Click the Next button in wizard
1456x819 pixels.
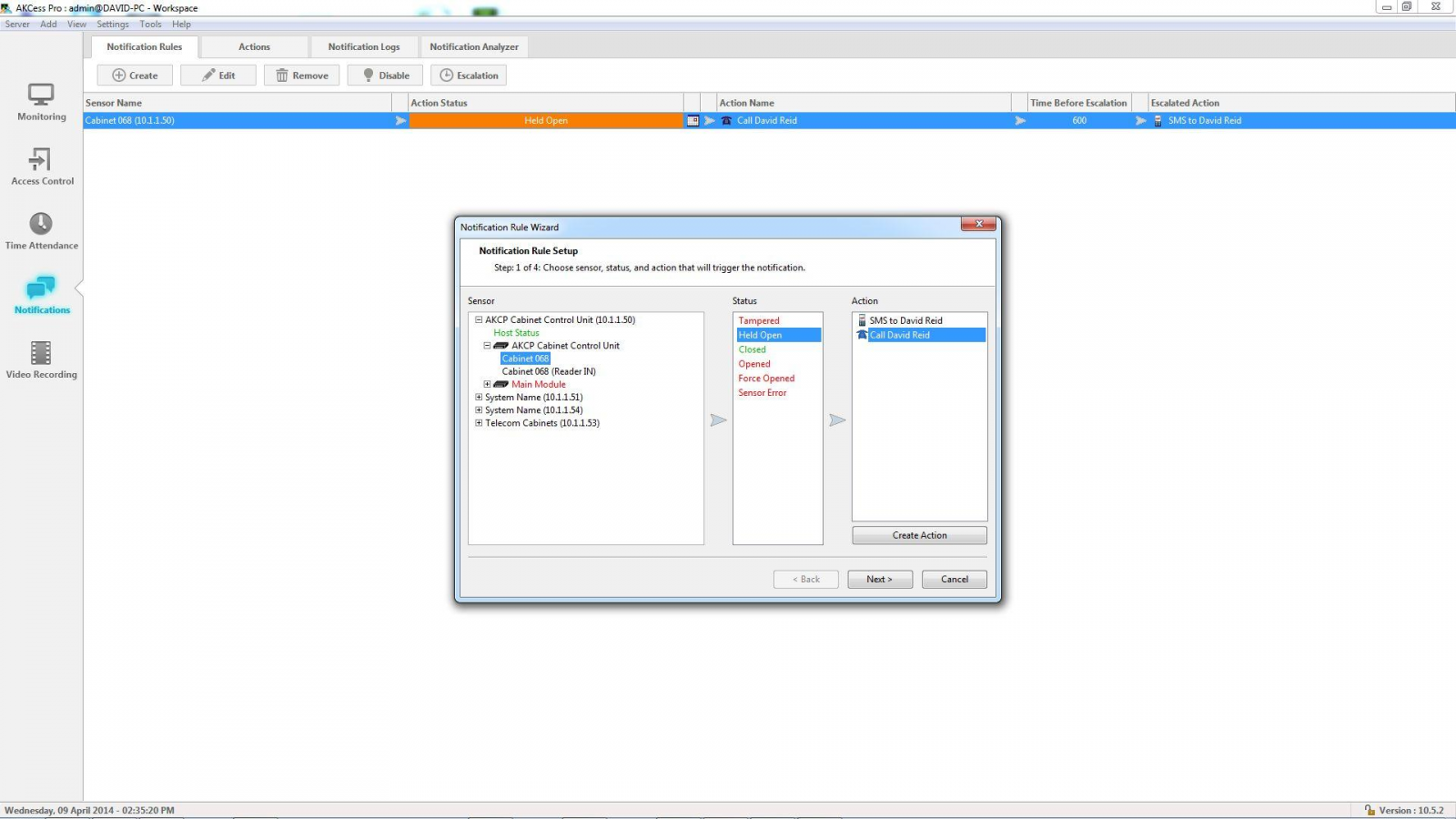[x=879, y=580]
